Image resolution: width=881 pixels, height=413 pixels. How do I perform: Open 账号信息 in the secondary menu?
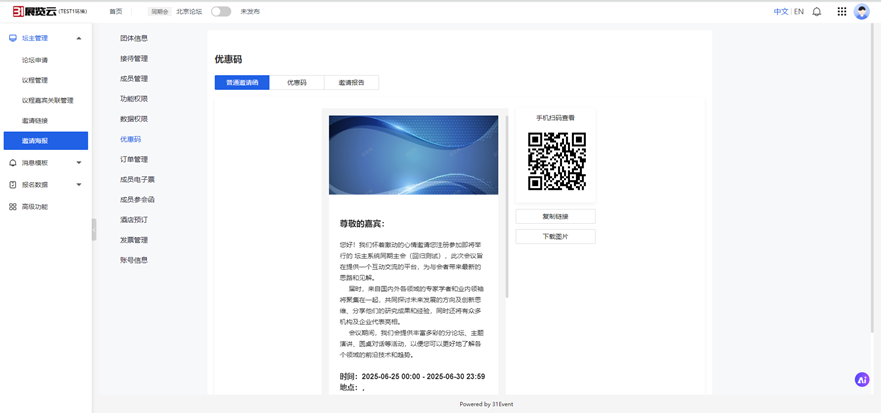134,260
